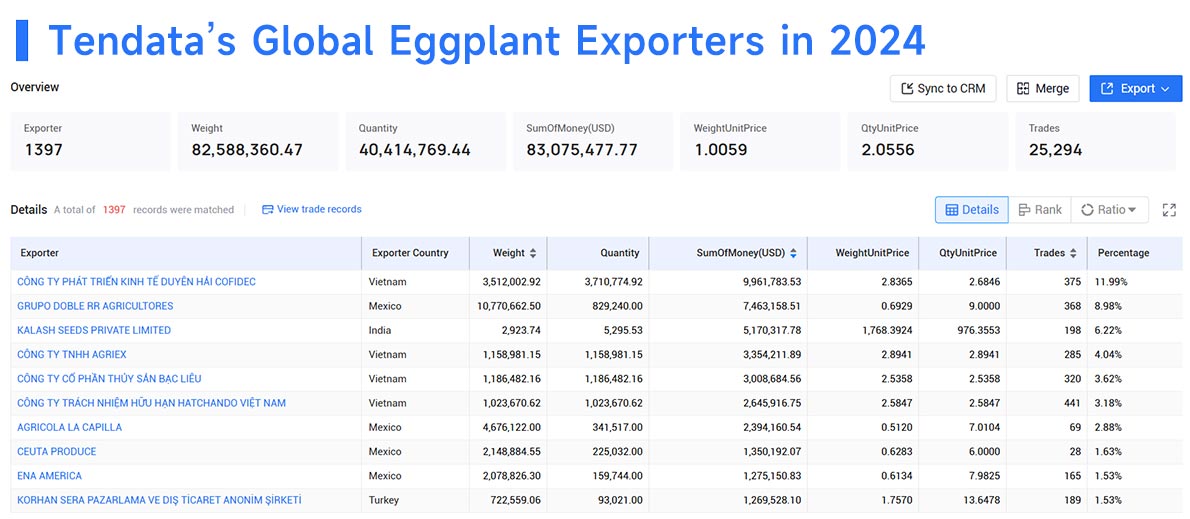The height and width of the screenshot is (519, 1190).
Task: Sort by the Trades column arrows
Action: click(x=1073, y=253)
